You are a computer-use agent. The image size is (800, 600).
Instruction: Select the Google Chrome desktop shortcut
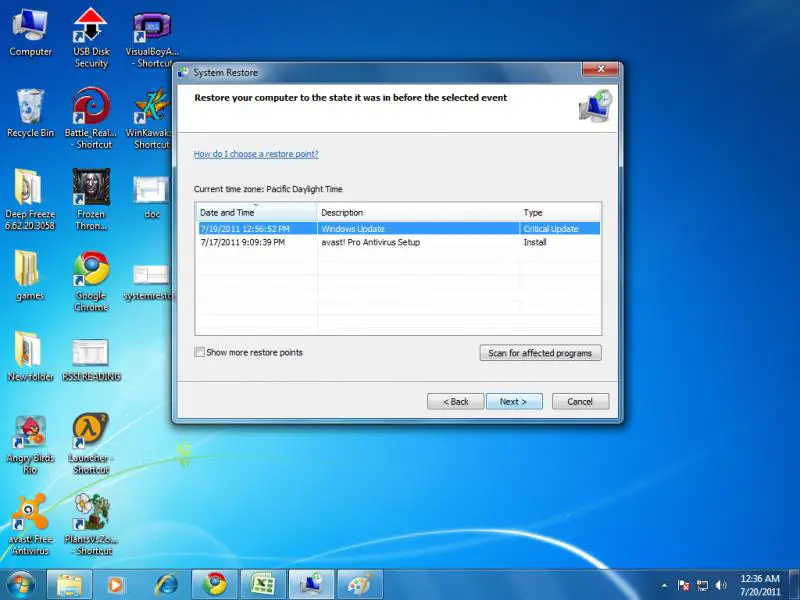[91, 281]
